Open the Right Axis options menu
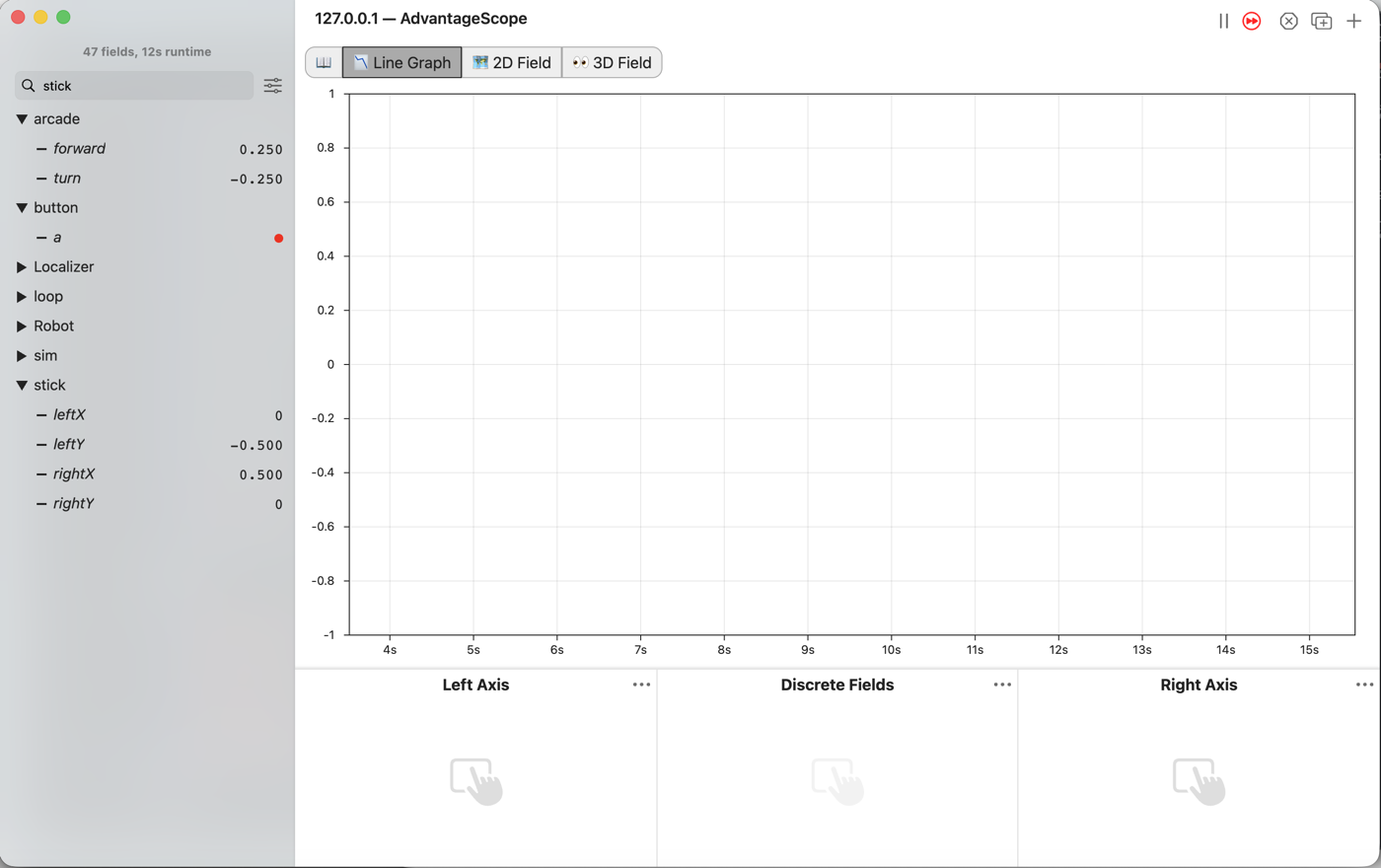The width and height of the screenshot is (1381, 868). click(1364, 685)
